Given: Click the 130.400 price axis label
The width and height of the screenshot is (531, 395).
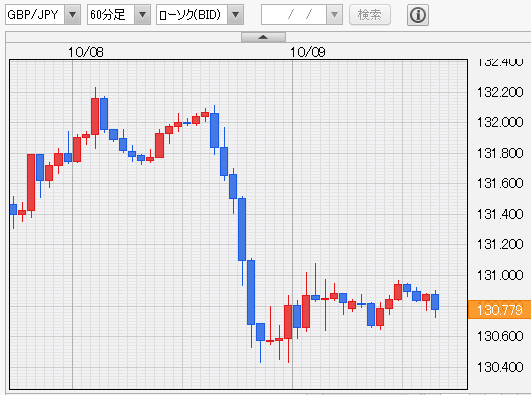Looking at the screenshot, I should click(x=500, y=367).
